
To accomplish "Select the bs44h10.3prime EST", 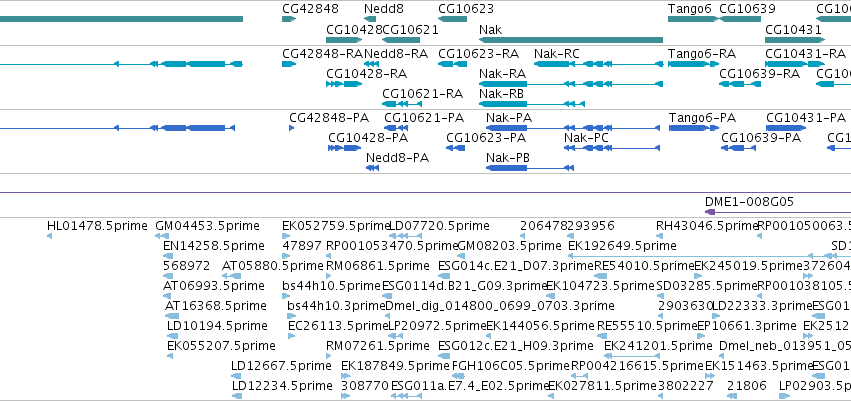I will (x=291, y=316).
